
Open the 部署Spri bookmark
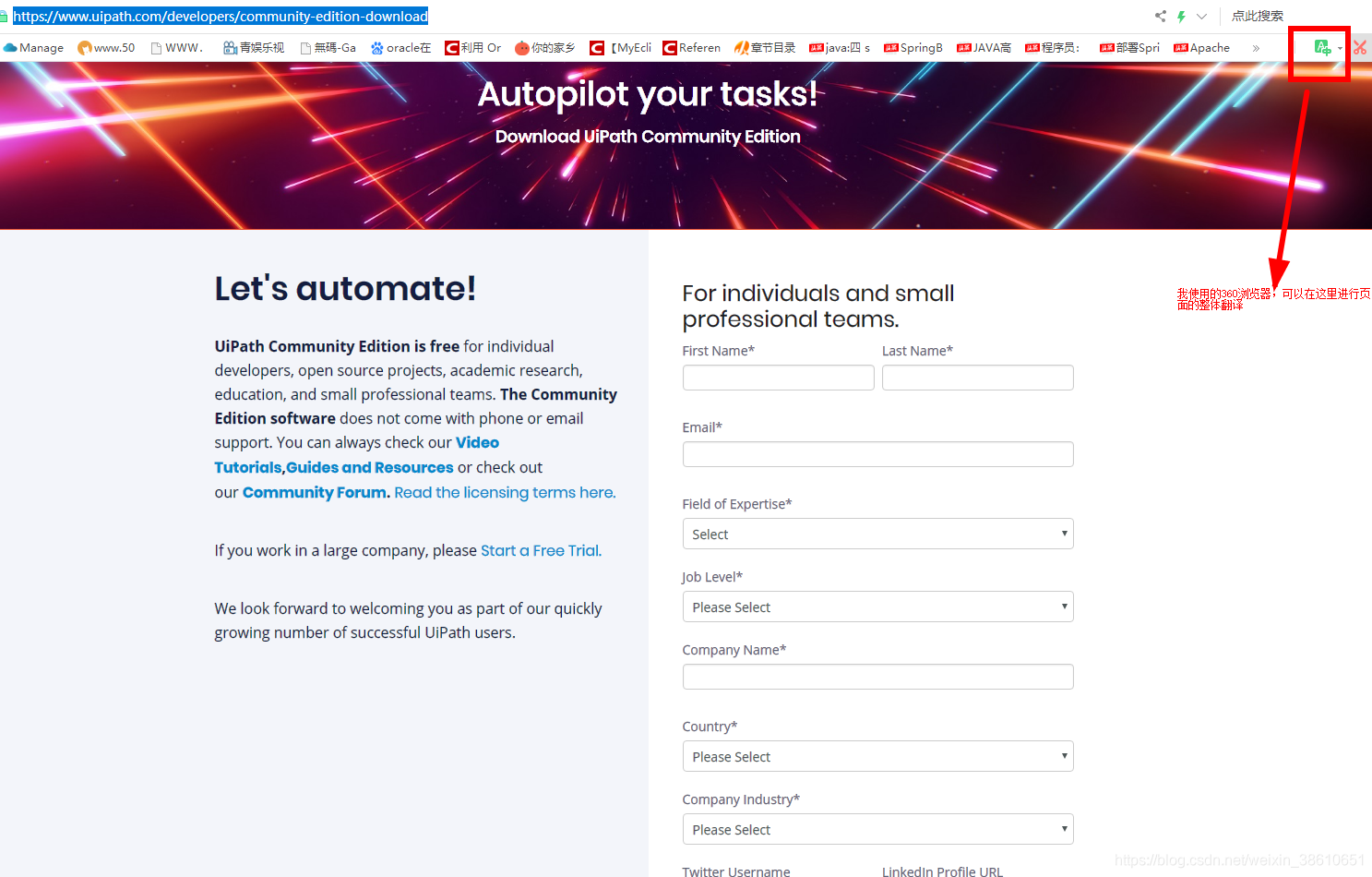point(1130,47)
